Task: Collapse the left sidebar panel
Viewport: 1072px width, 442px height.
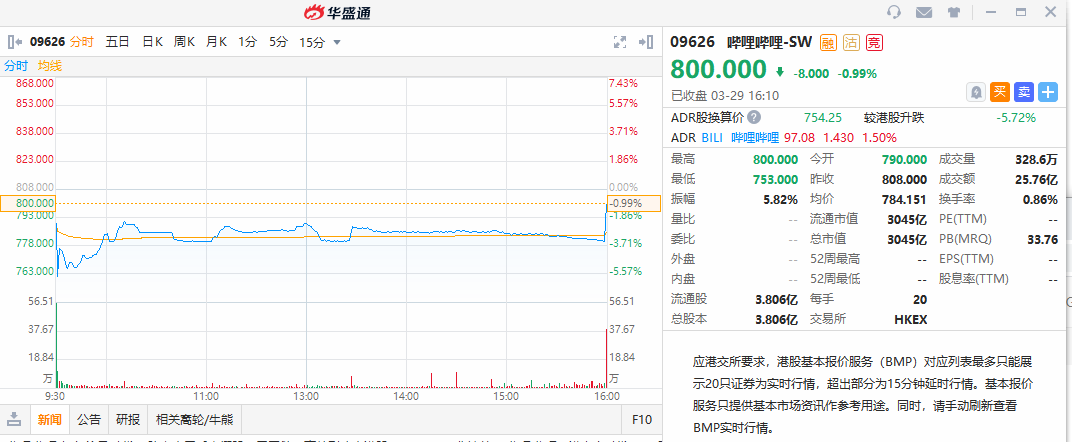Action: coord(15,42)
